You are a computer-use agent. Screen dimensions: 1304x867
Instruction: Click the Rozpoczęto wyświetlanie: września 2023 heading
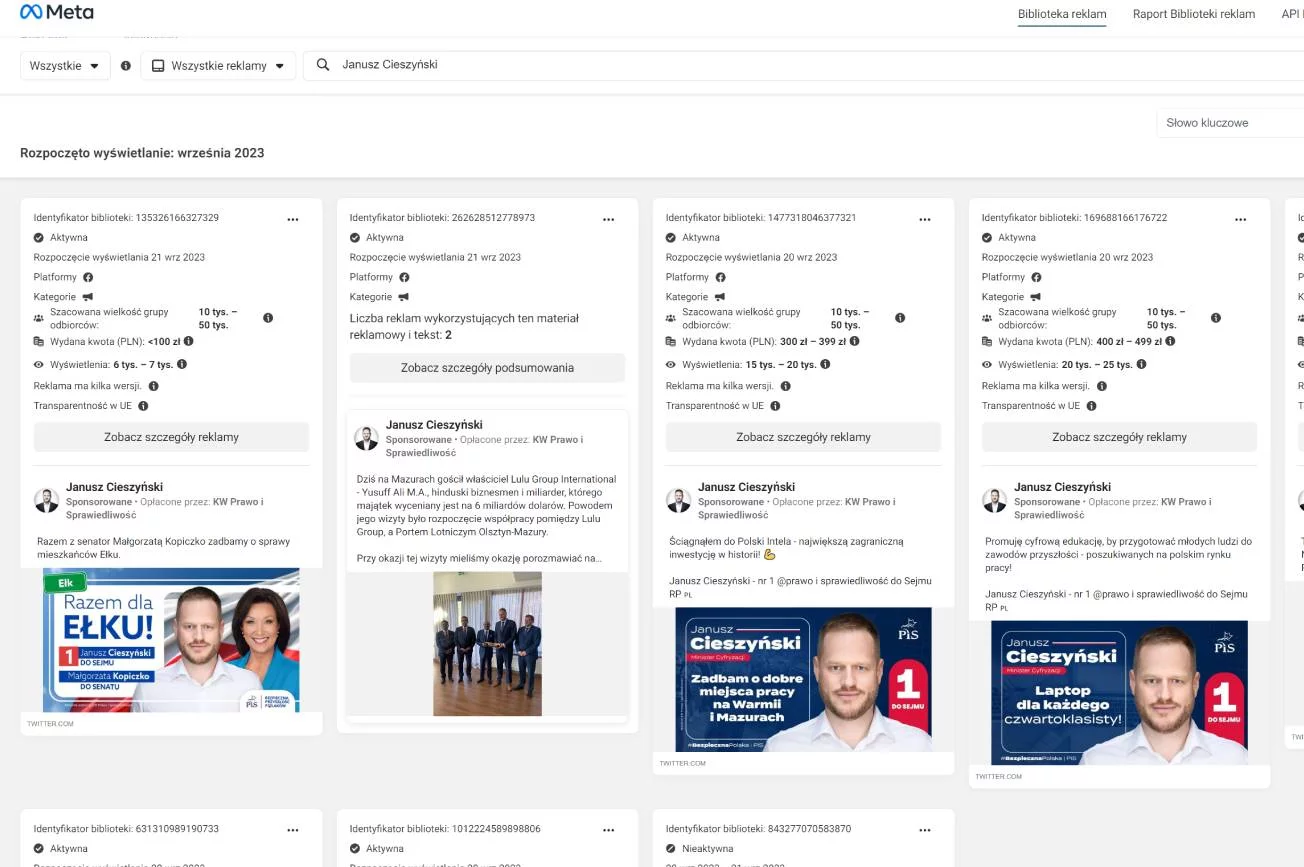coord(142,153)
